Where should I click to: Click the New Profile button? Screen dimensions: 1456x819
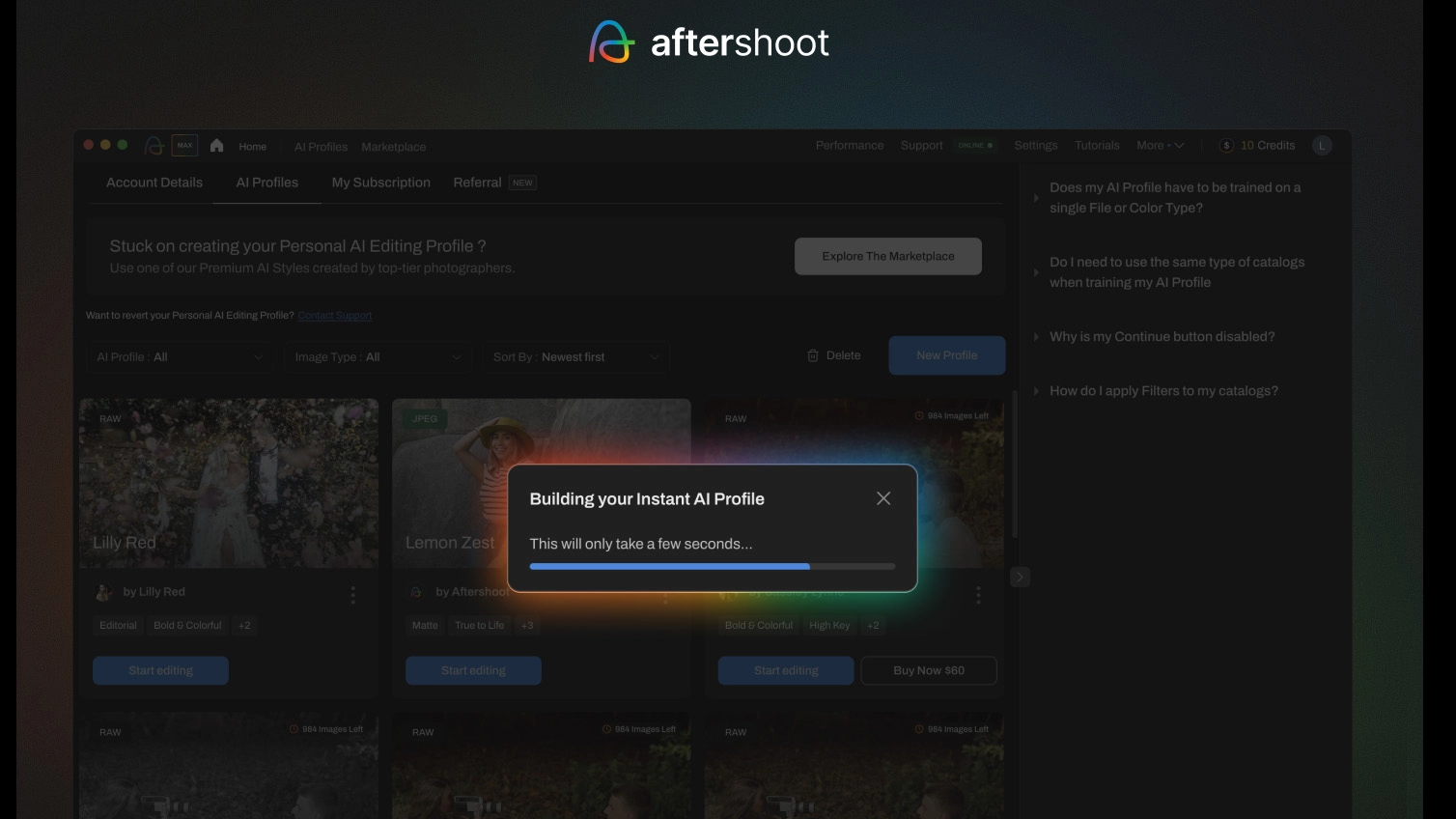coord(946,355)
